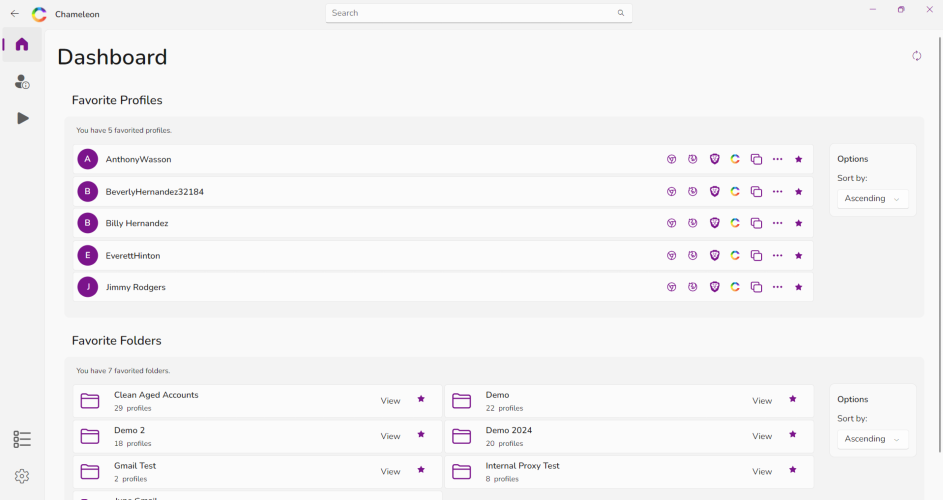Viewport: 943px width, 500px height.
Task: Launch EverettHinton in Brave
Action: tap(714, 256)
